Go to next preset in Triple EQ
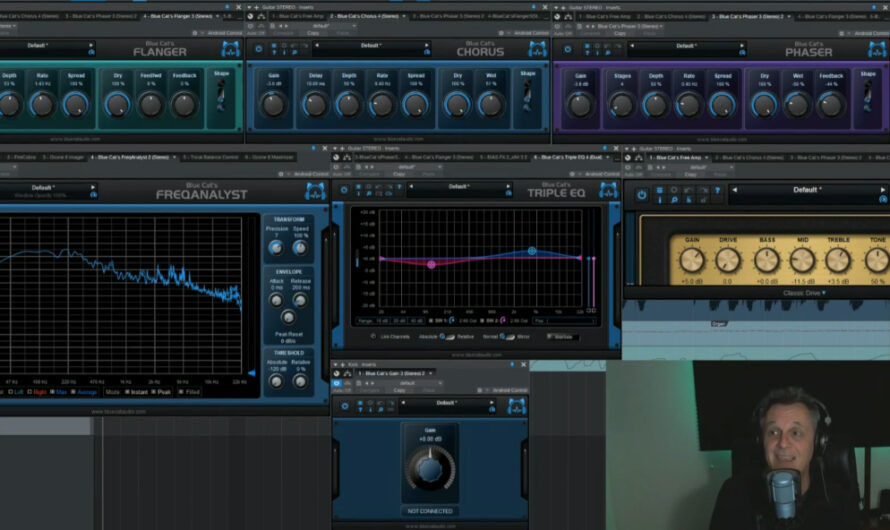 point(508,186)
